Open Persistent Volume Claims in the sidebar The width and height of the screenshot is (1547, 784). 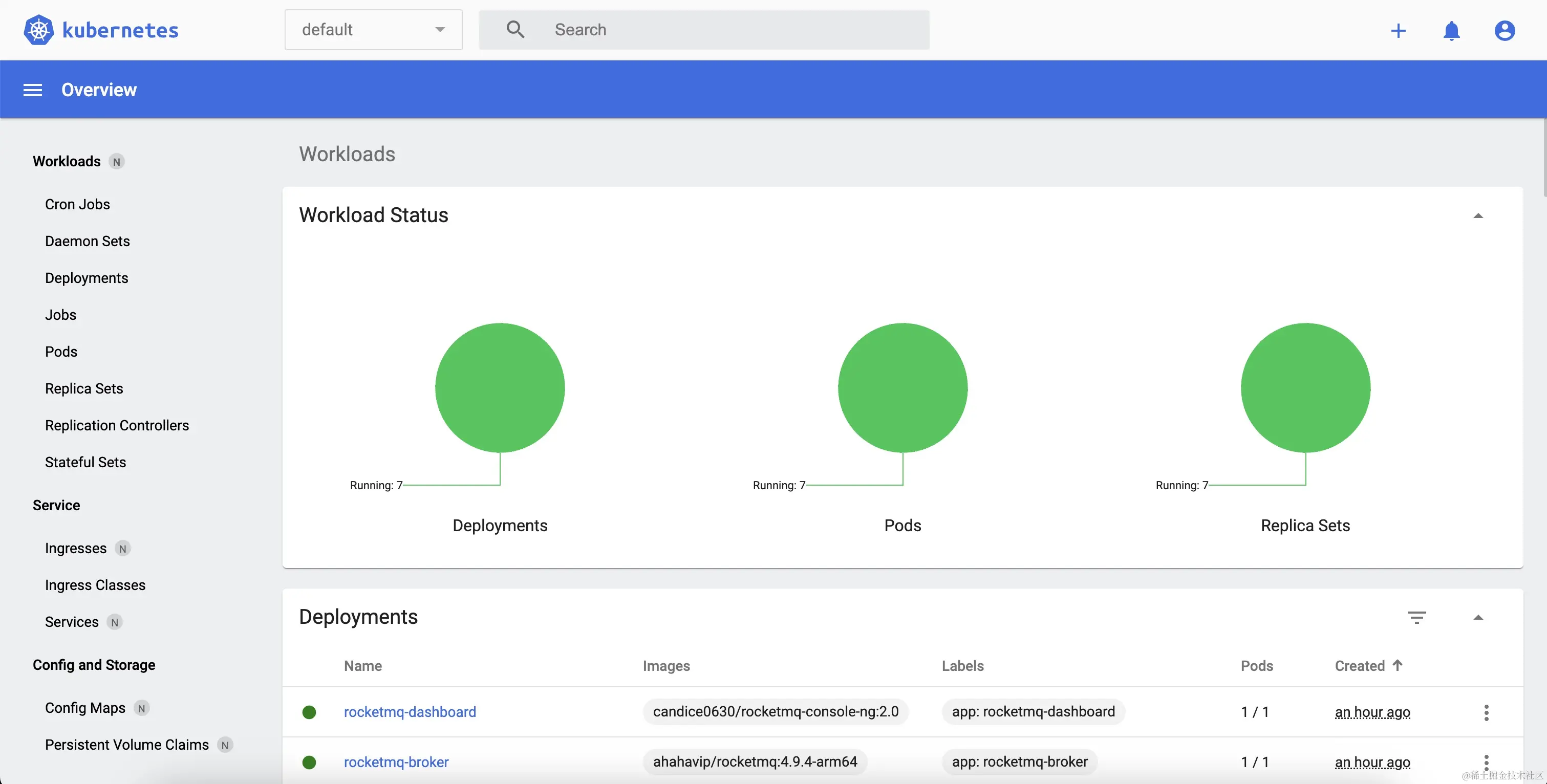coord(127,745)
